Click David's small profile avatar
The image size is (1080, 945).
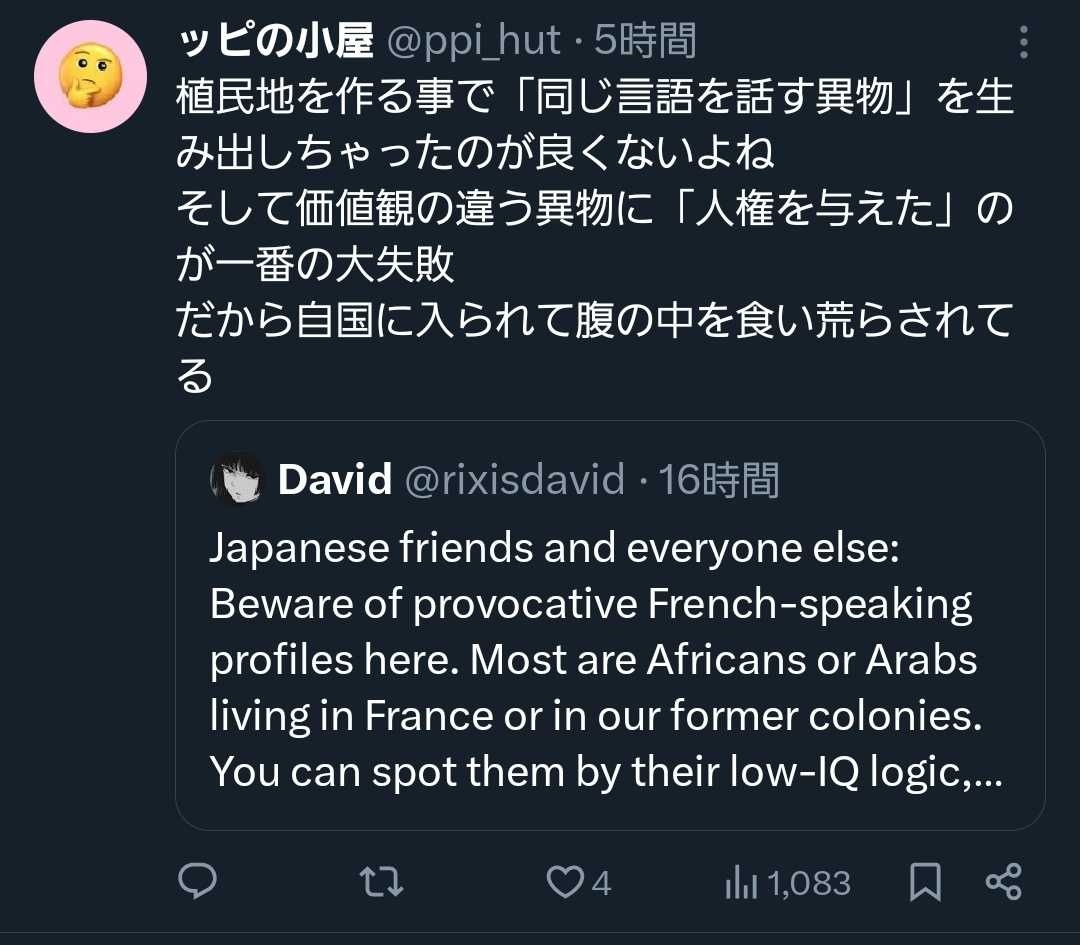point(236,480)
